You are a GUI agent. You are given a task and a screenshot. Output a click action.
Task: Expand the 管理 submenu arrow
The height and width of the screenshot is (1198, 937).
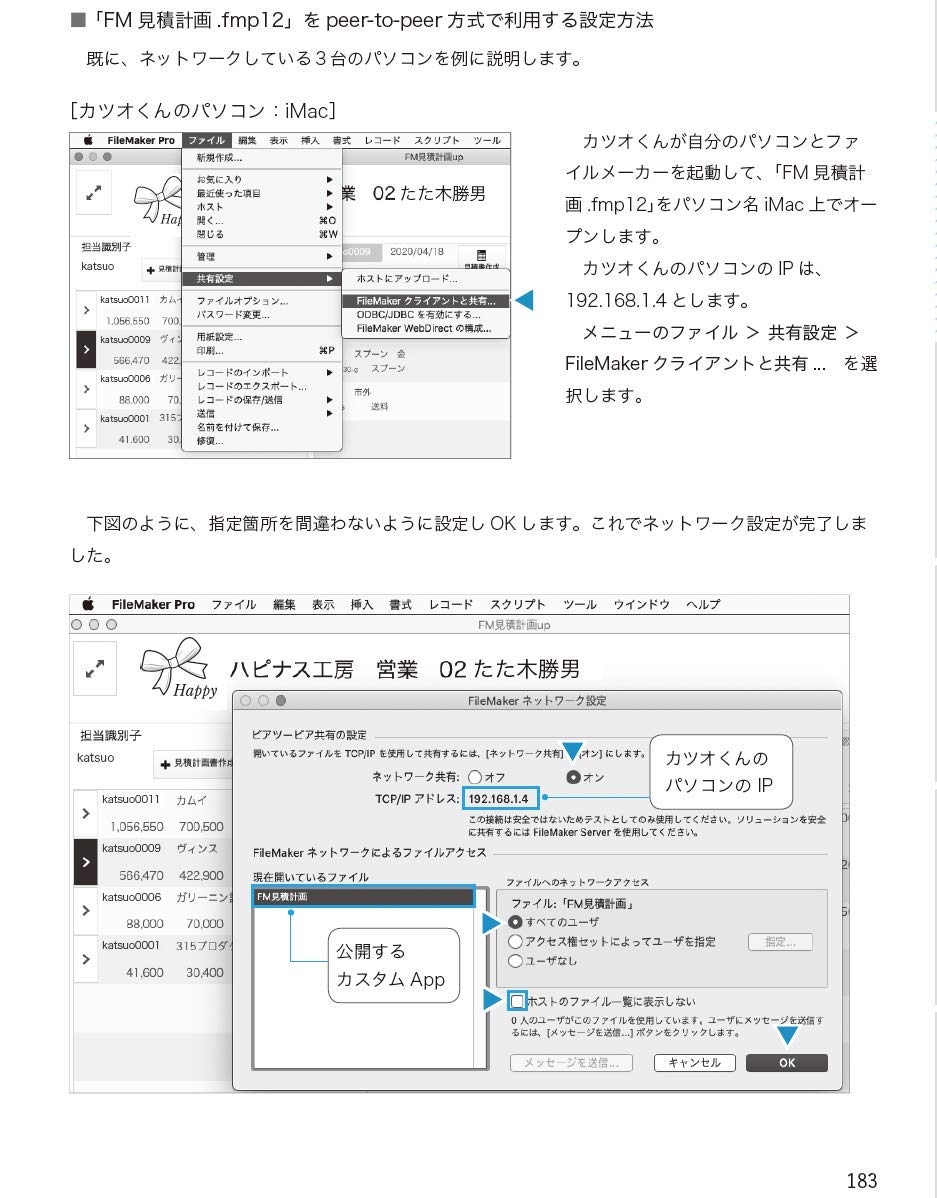pyautogui.click(x=329, y=256)
